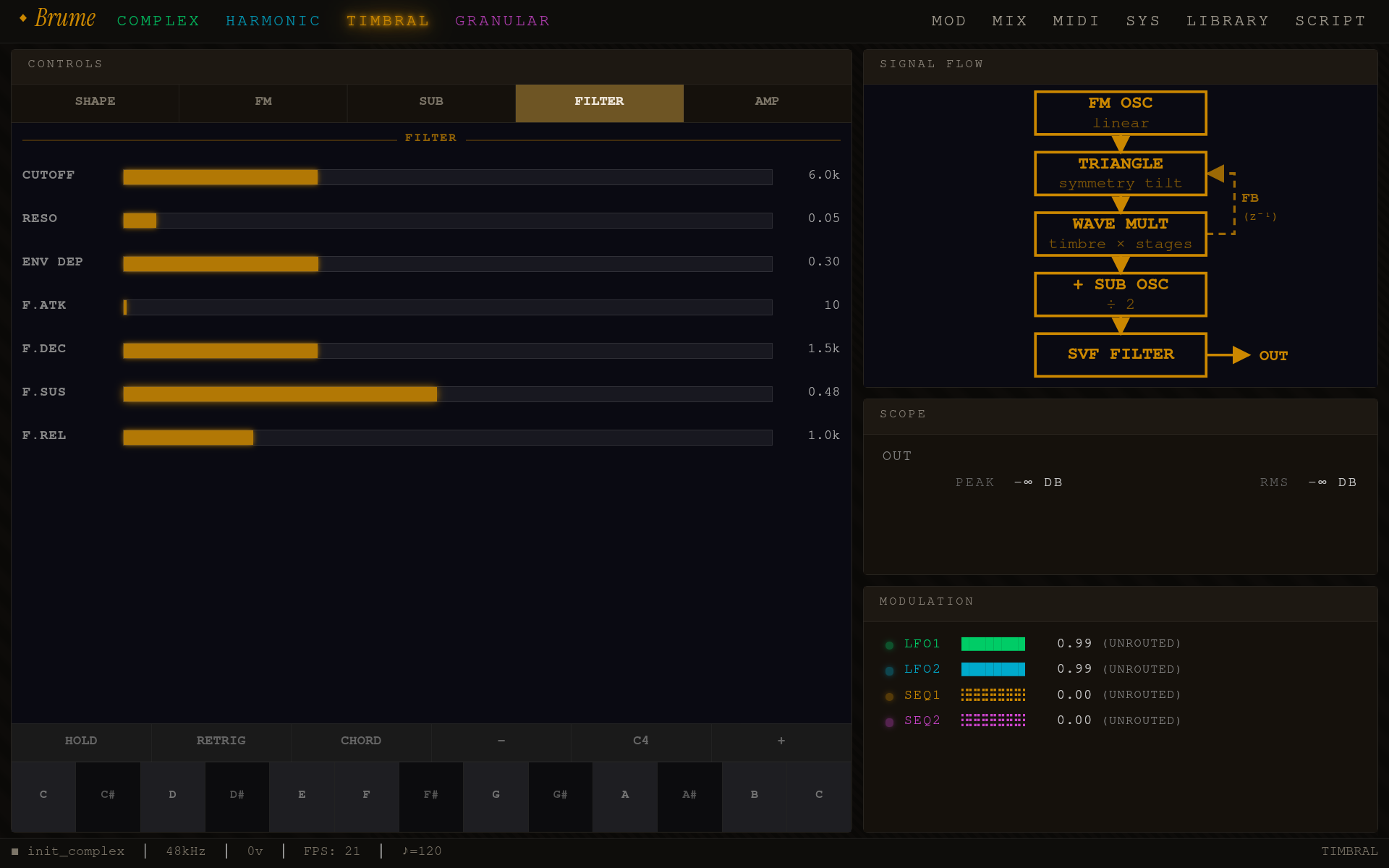The width and height of the screenshot is (1389, 868).
Task: Enable HOLD on the keyboard
Action: tap(80, 741)
